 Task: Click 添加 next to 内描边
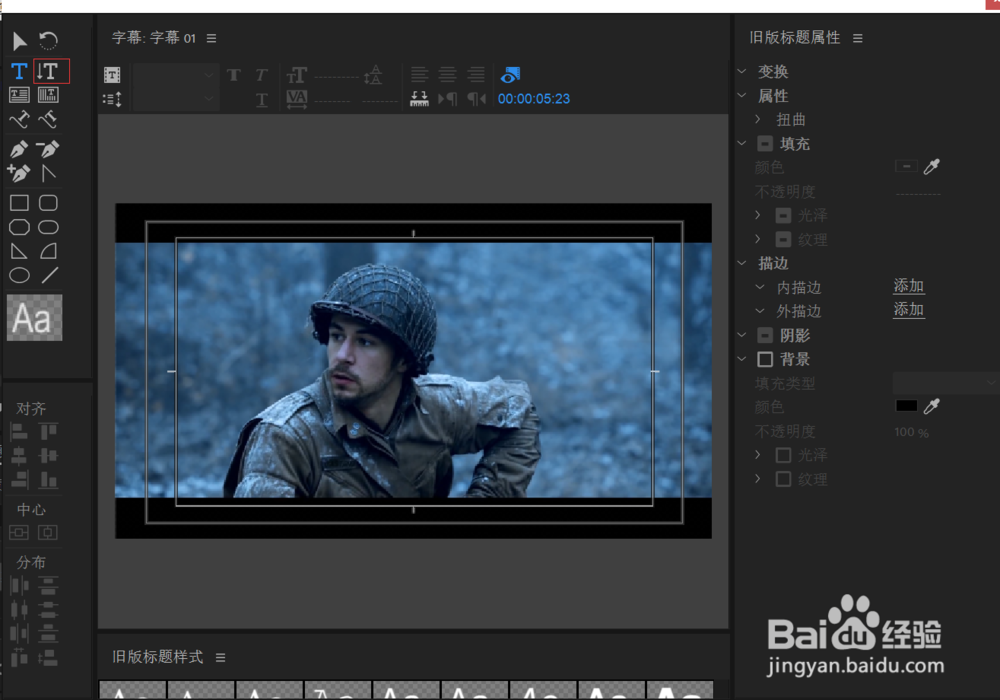click(909, 286)
